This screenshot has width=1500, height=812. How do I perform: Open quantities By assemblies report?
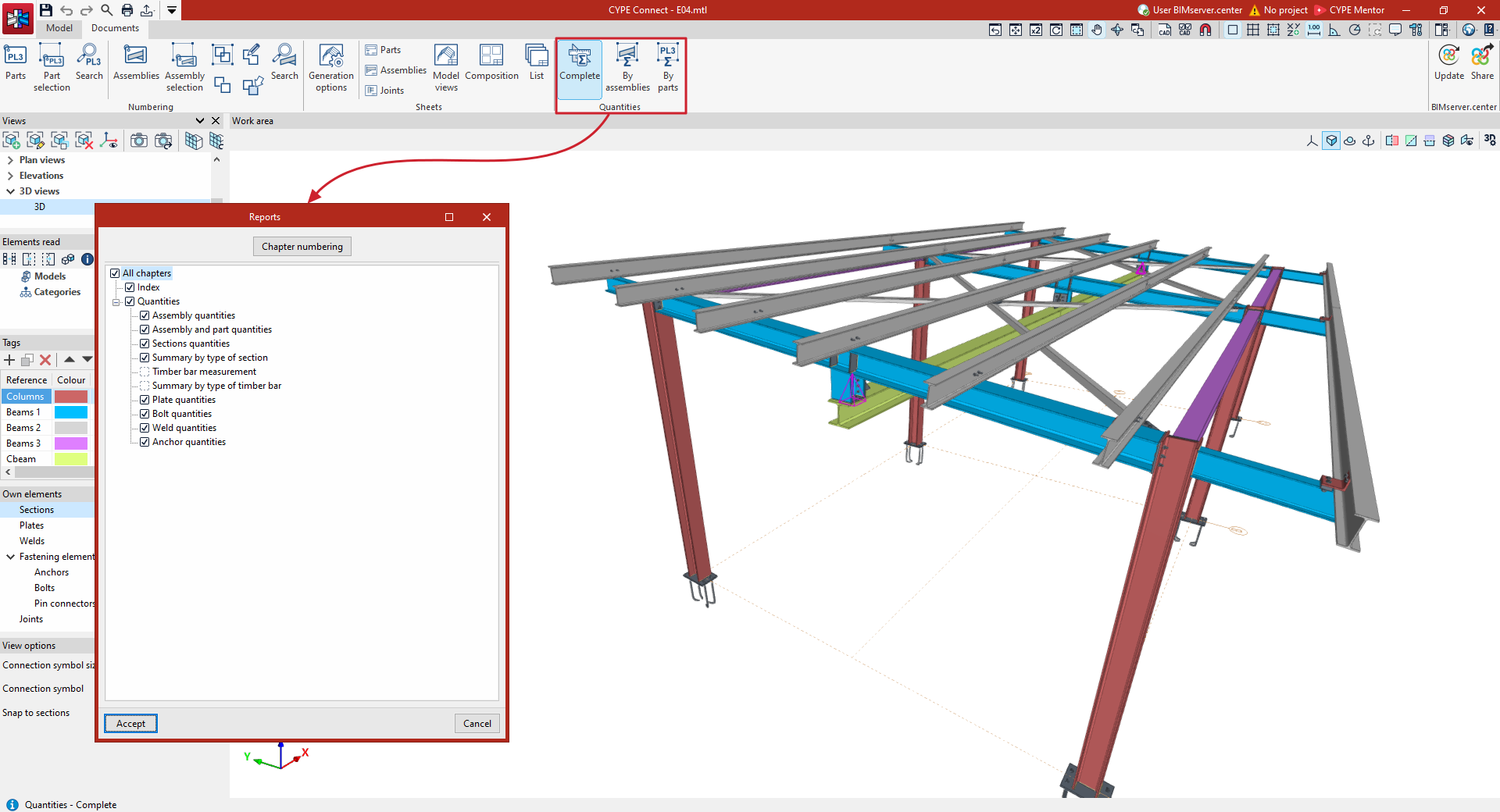coord(627,67)
